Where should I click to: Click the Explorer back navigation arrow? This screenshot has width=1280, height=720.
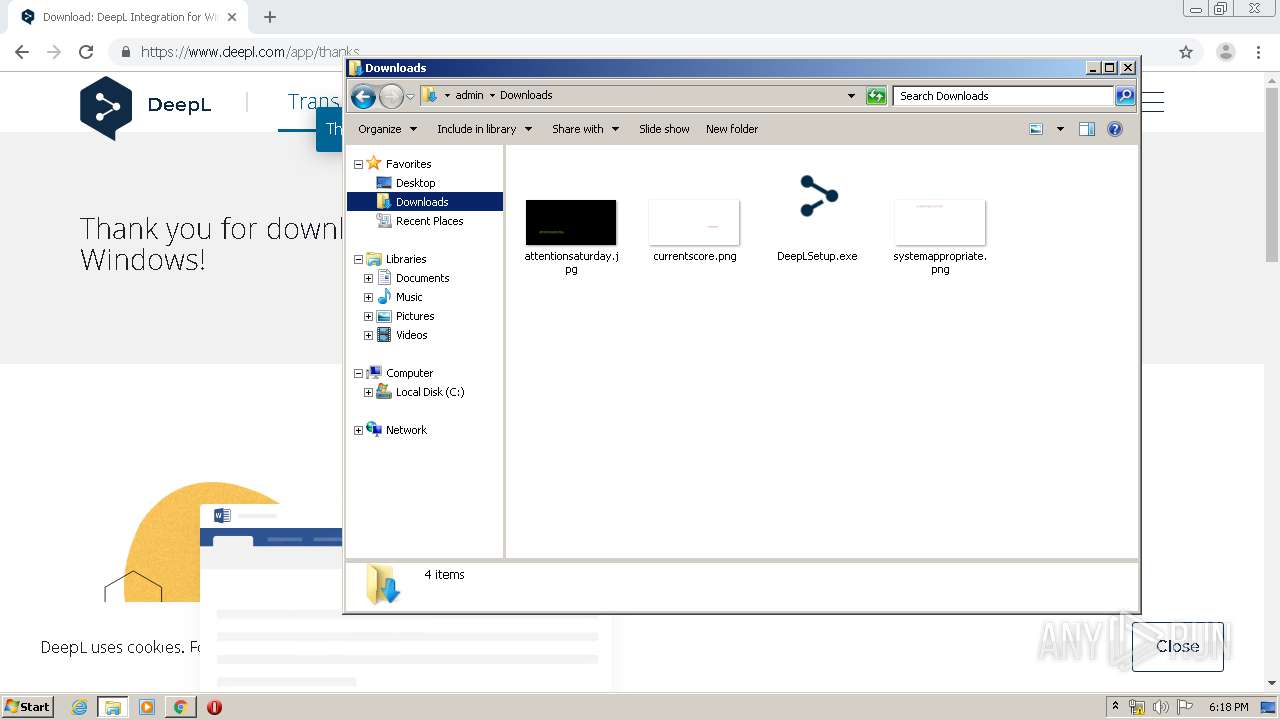(x=363, y=96)
